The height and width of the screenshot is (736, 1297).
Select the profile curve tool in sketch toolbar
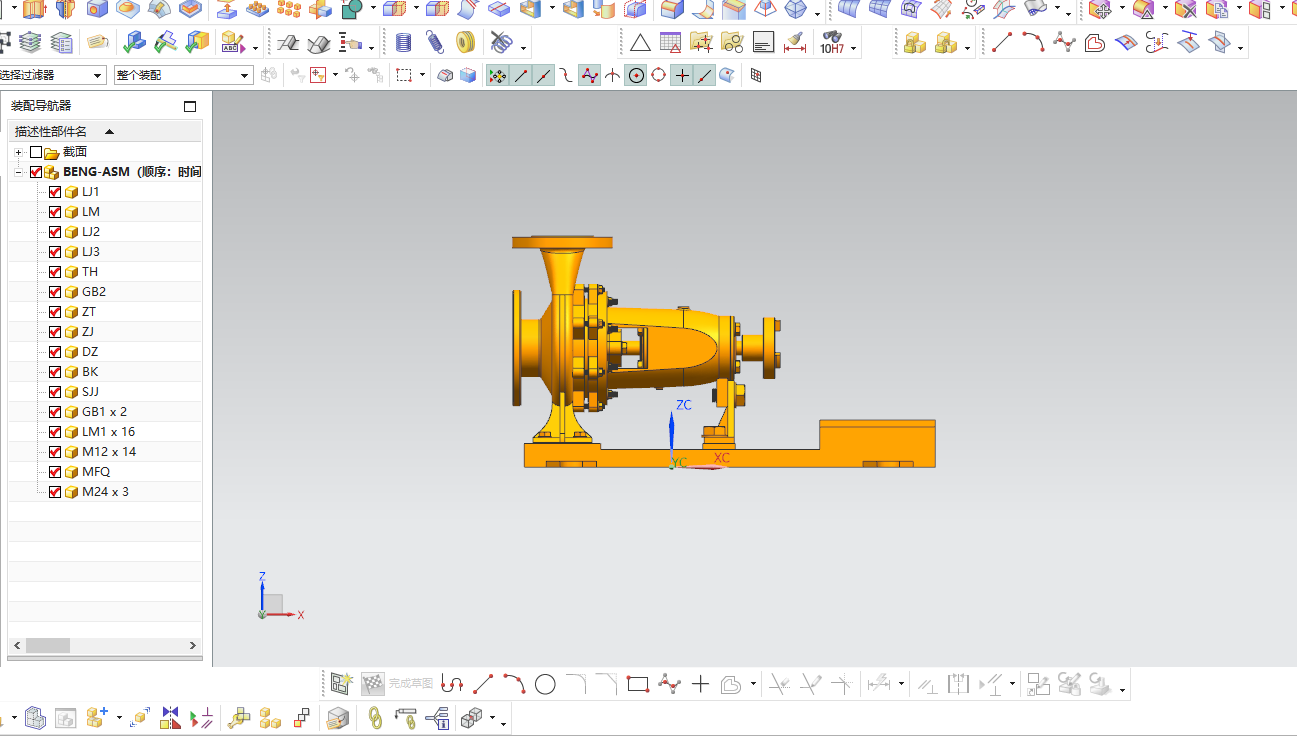[x=452, y=684]
